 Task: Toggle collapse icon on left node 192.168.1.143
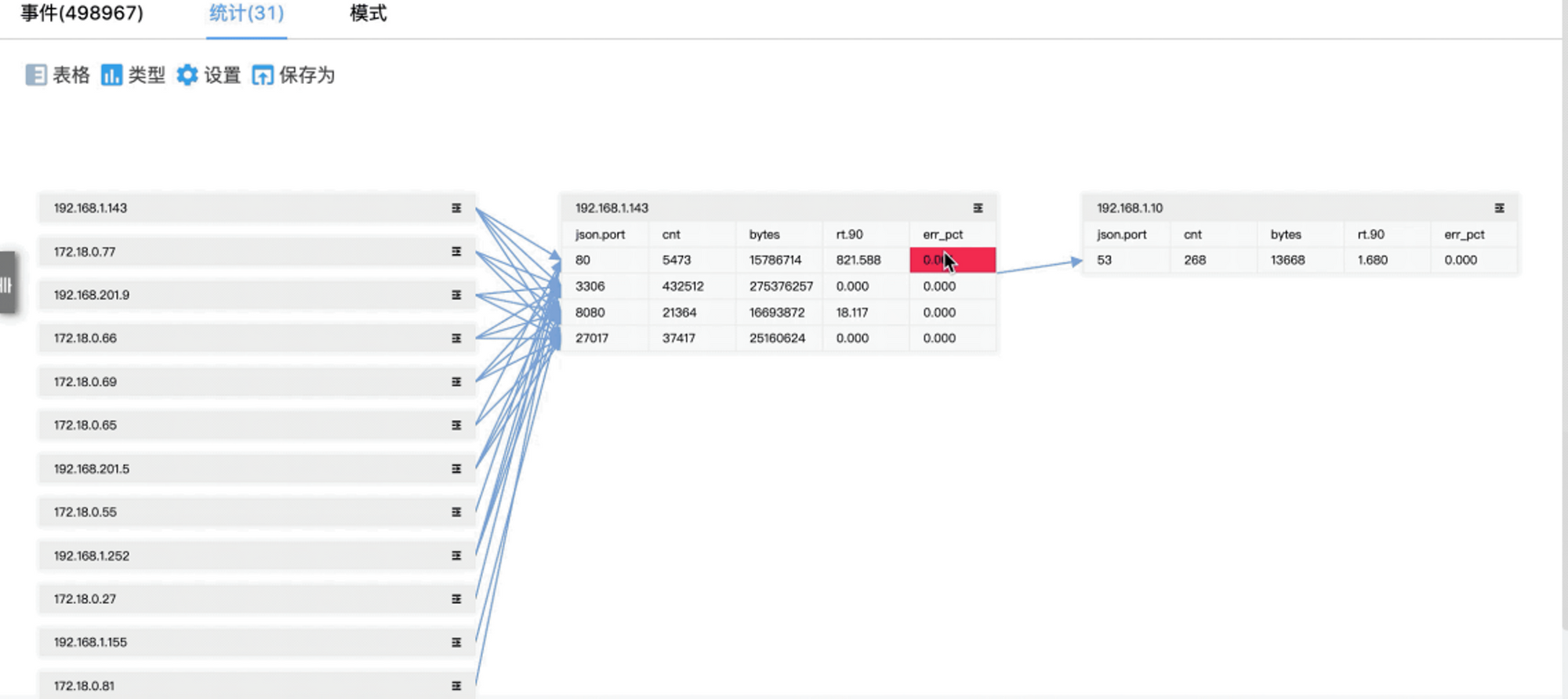click(x=456, y=208)
